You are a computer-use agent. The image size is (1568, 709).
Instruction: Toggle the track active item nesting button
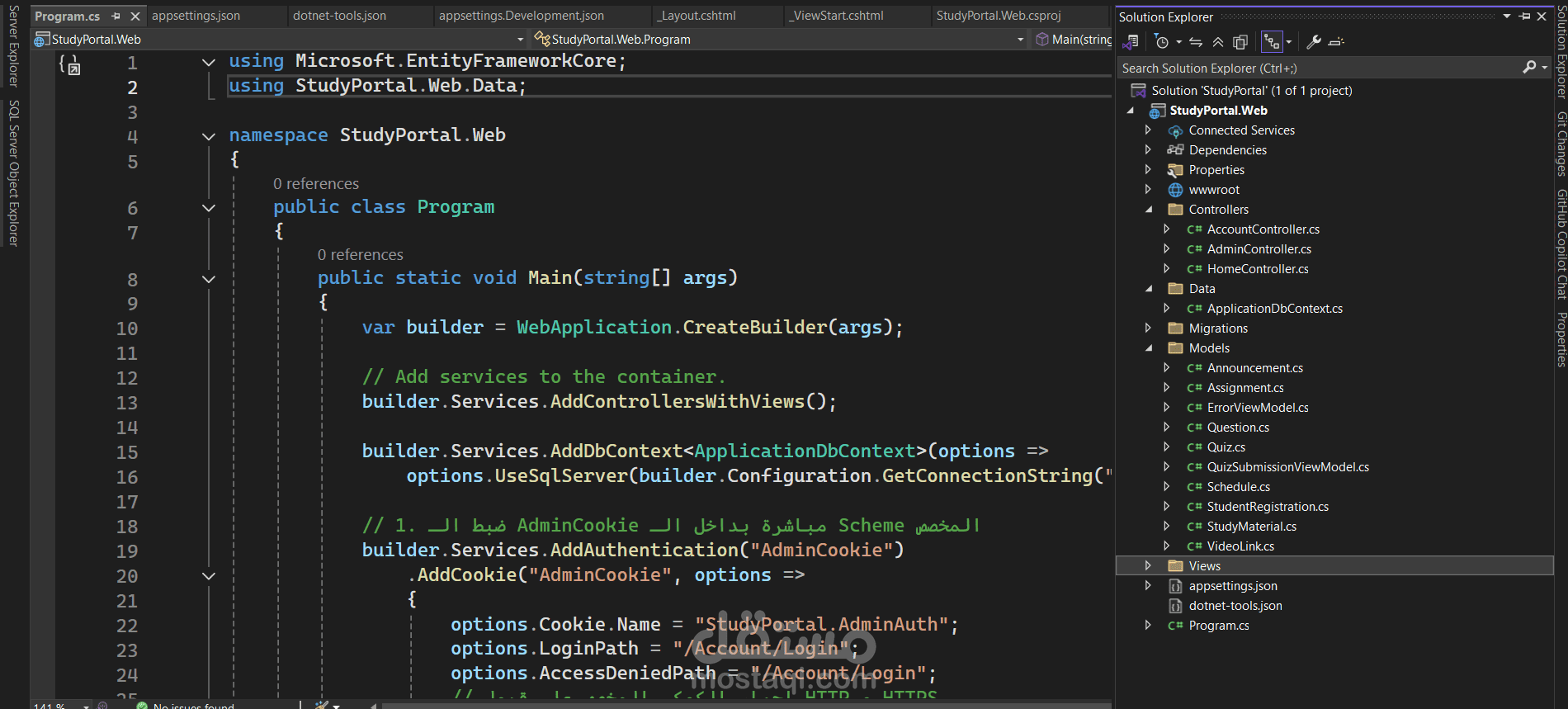[x=1272, y=42]
